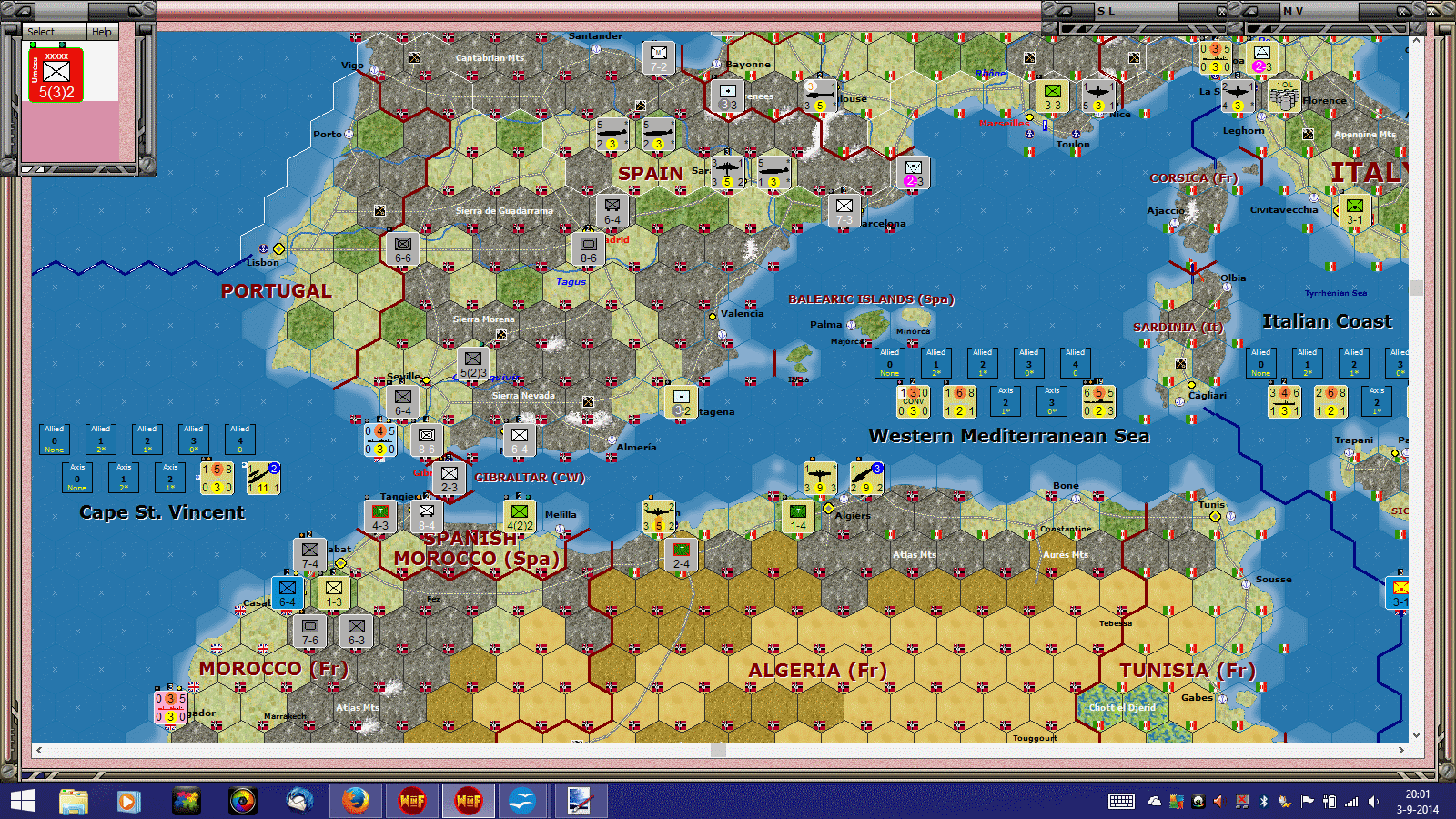Click the Cagliari city label

pyautogui.click(x=1208, y=396)
